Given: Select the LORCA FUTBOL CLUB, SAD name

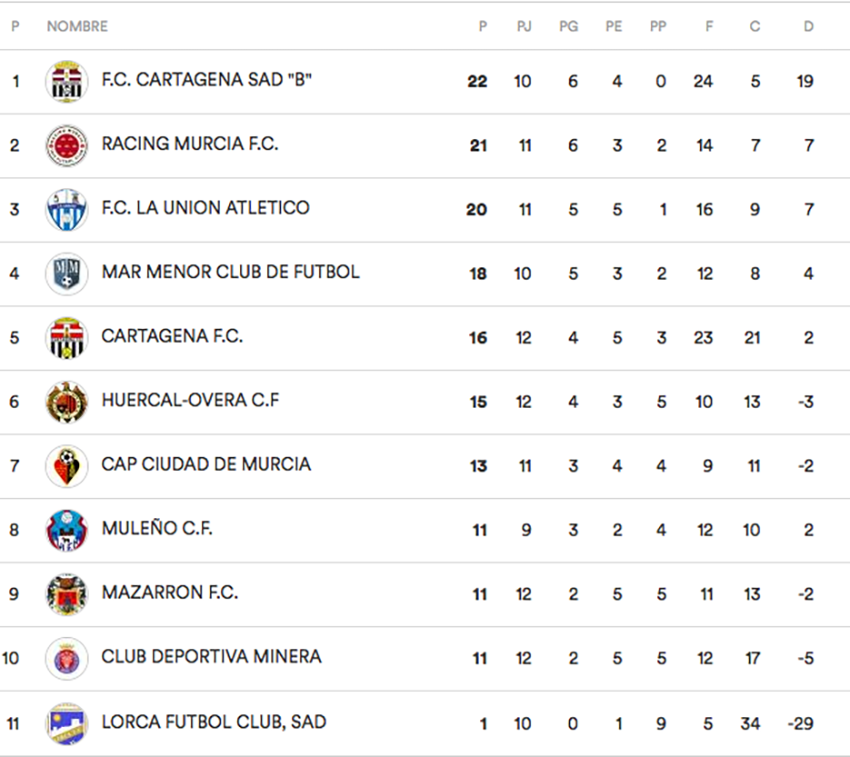Looking at the screenshot, I should pos(213,721).
